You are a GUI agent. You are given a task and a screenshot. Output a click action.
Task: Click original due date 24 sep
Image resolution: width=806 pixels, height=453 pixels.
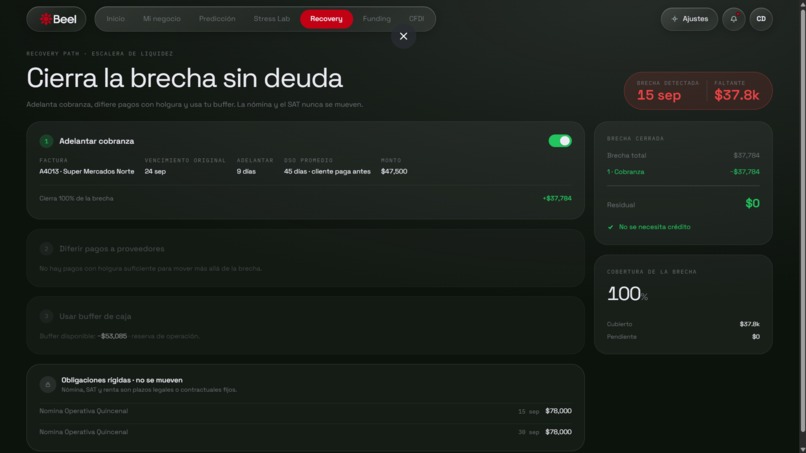[155, 171]
